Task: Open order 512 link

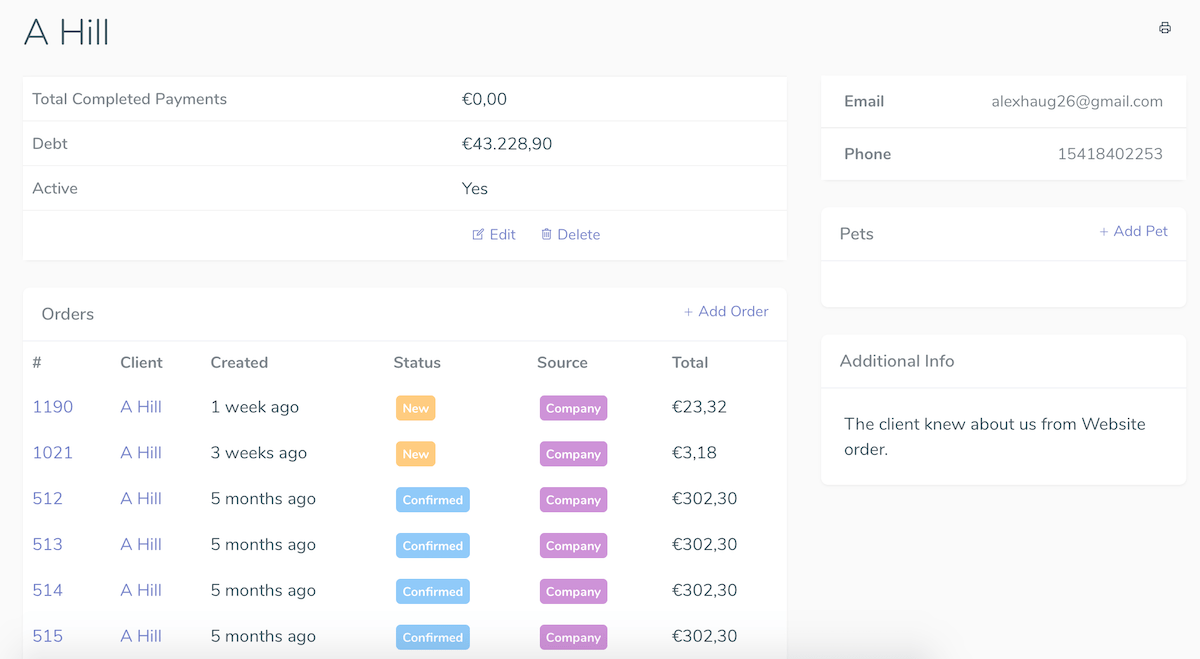Action: (x=47, y=499)
